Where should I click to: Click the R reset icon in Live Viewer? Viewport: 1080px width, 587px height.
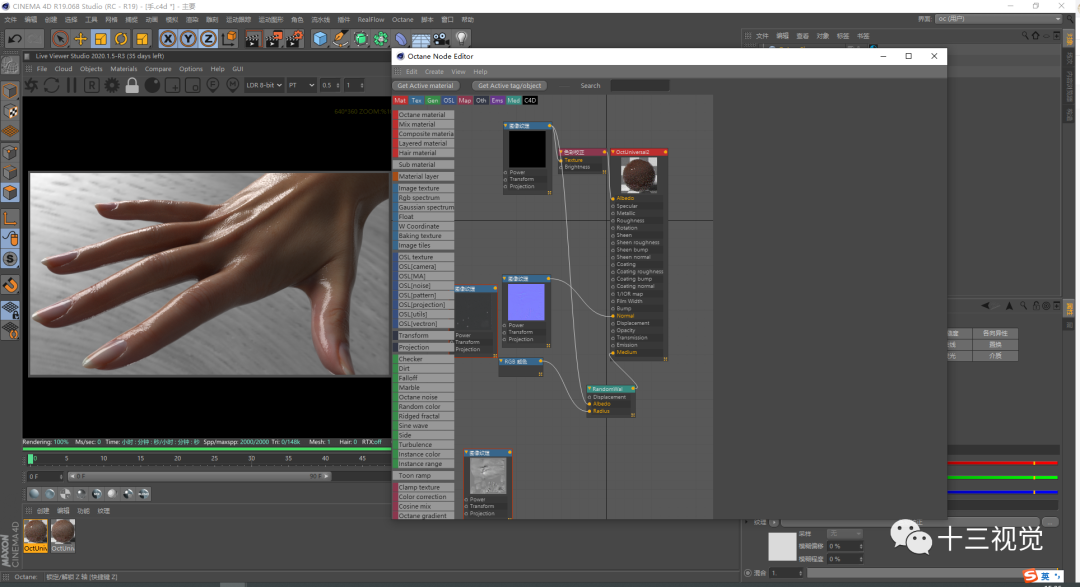tap(92, 85)
